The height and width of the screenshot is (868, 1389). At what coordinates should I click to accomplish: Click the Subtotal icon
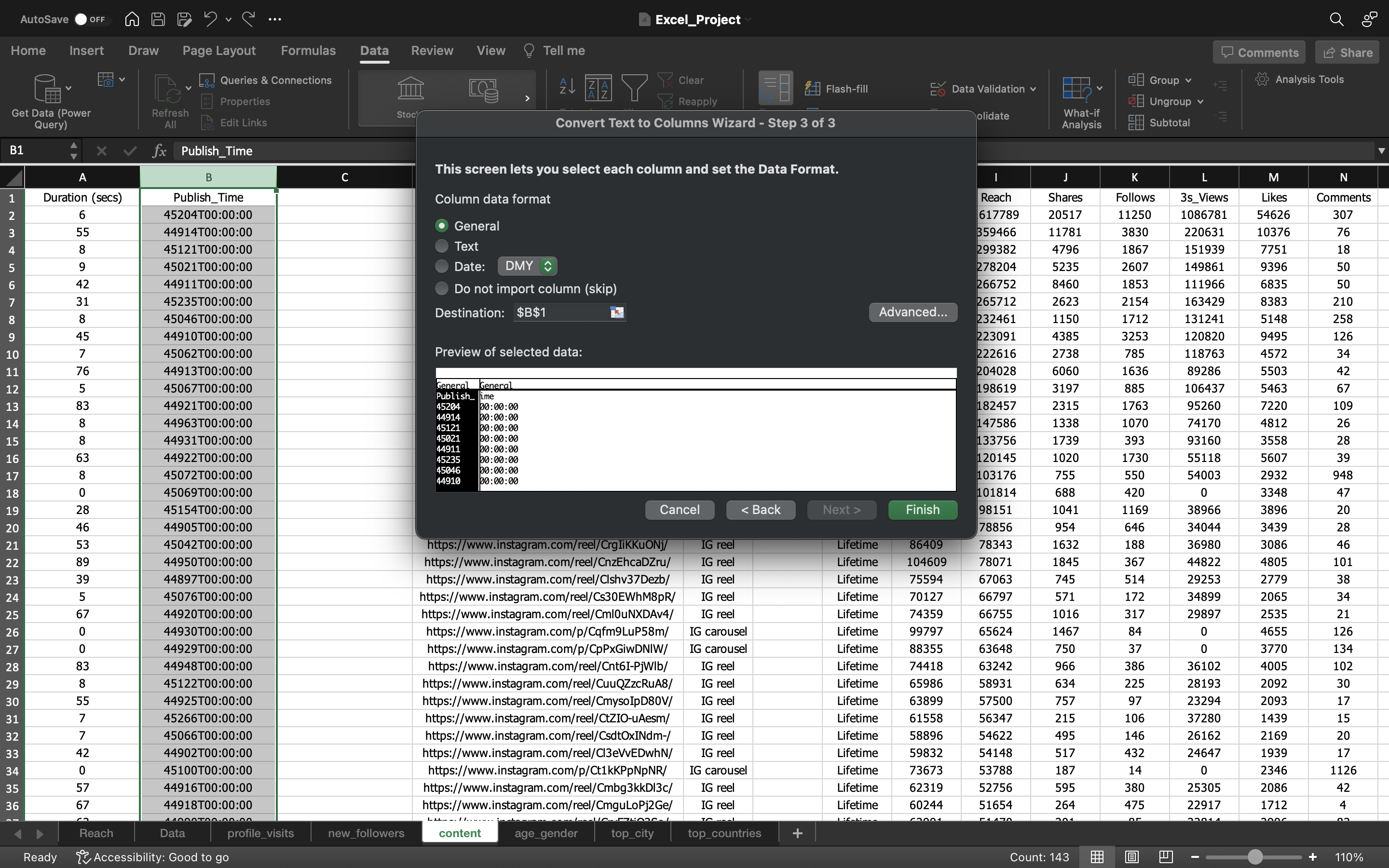coord(1159,122)
